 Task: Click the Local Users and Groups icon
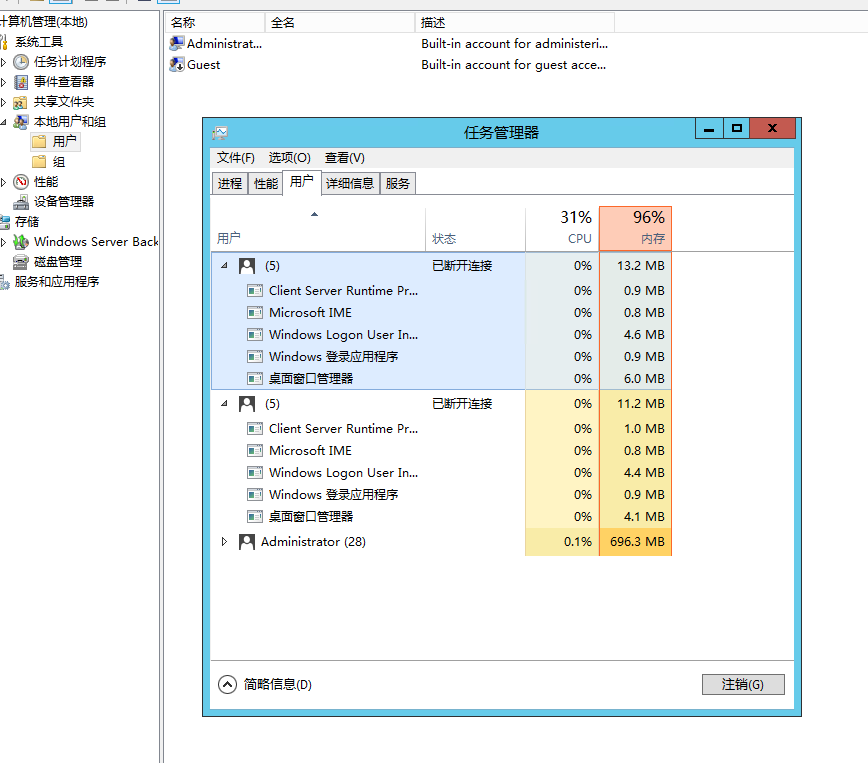pos(21,122)
